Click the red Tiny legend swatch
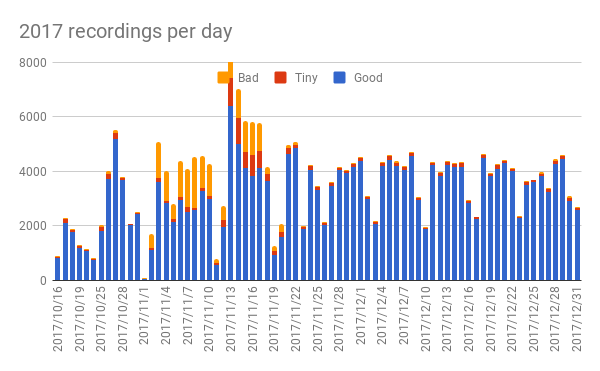This screenshot has height=371, width=600. 280,78
